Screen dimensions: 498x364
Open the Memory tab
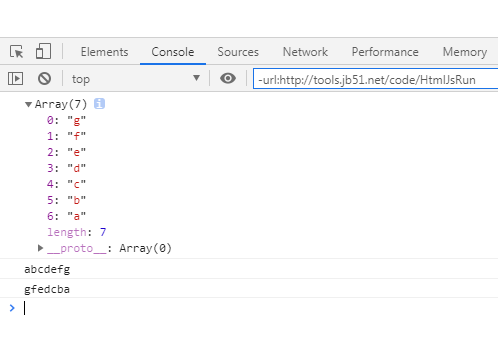465,52
